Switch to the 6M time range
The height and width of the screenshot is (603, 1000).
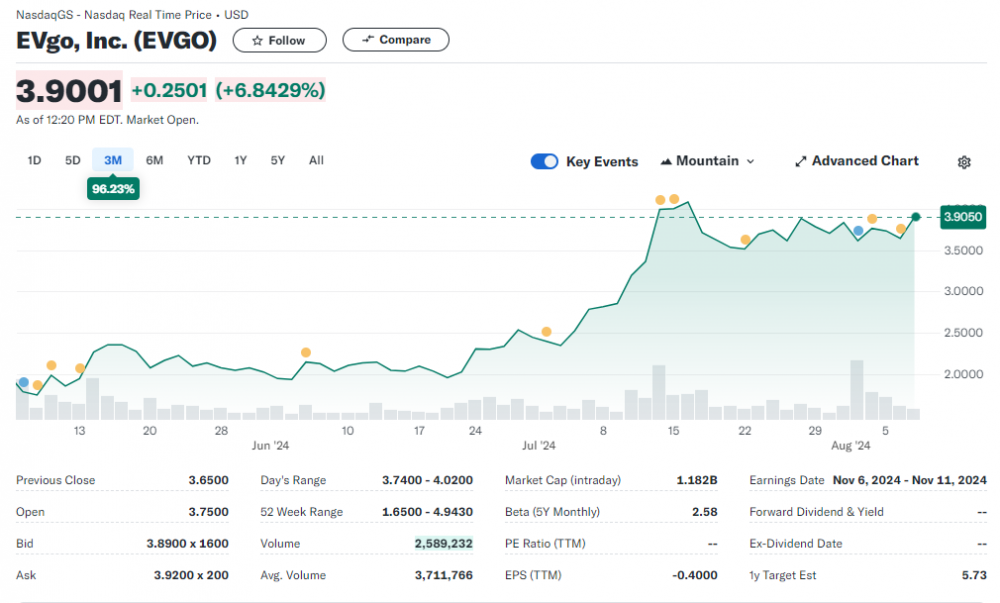(x=154, y=160)
